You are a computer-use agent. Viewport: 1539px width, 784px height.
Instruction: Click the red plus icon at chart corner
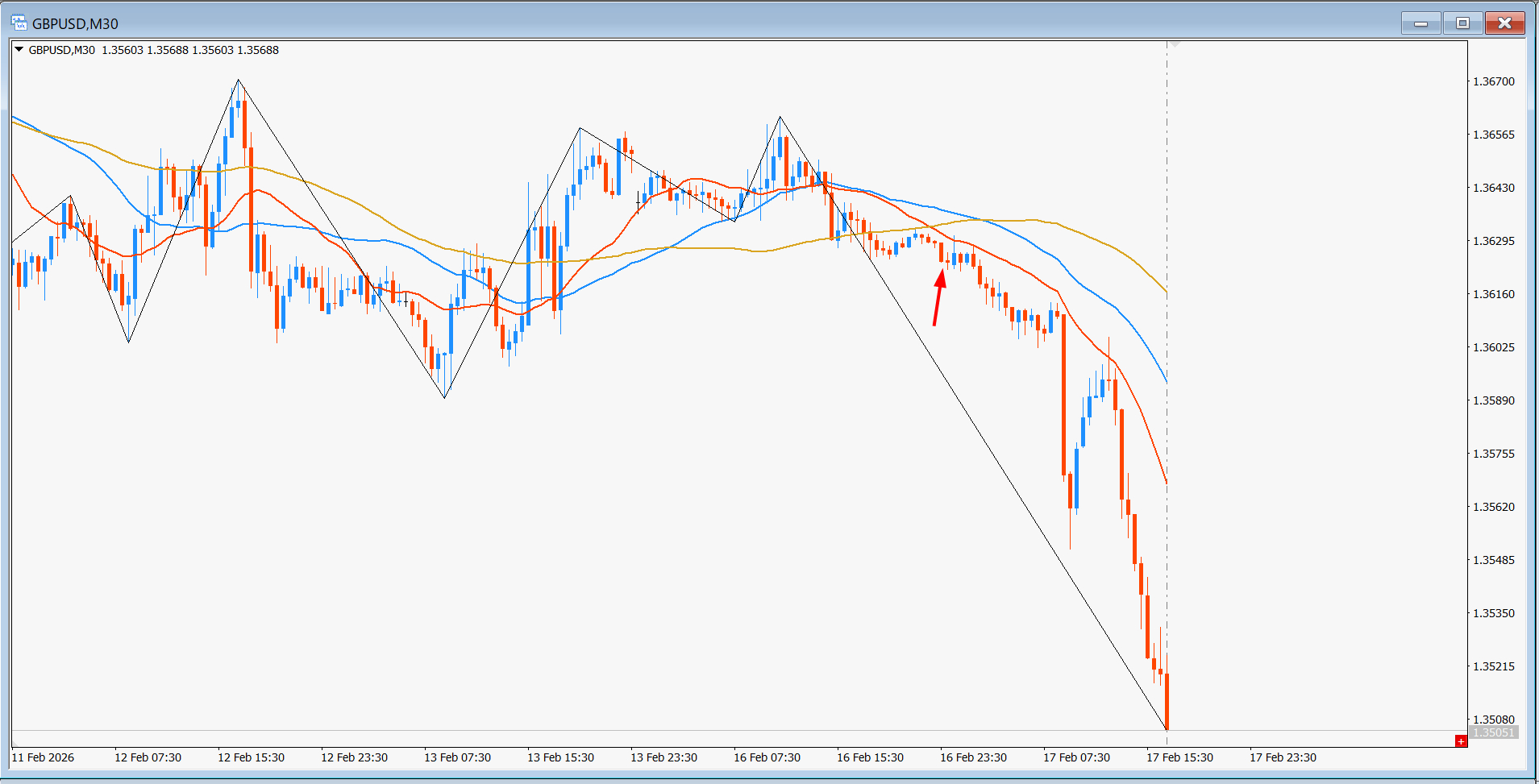(x=1460, y=740)
